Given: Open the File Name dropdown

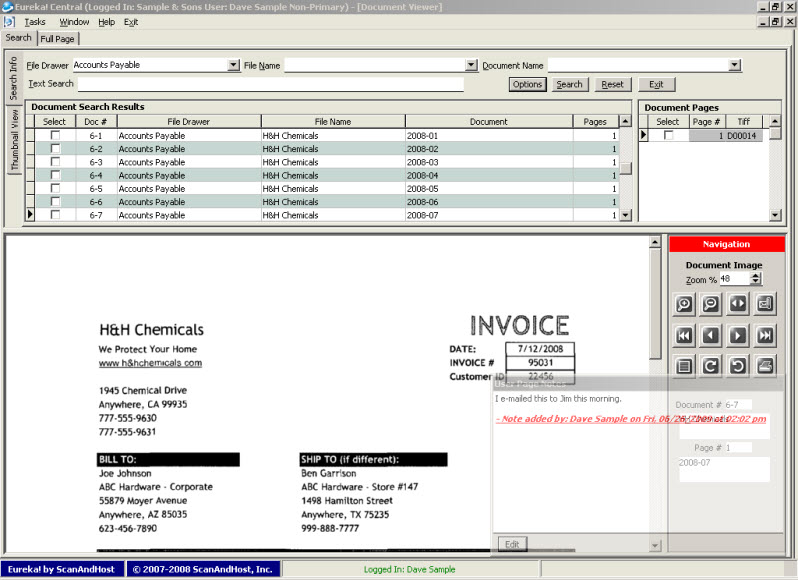Looking at the screenshot, I should click(471, 65).
